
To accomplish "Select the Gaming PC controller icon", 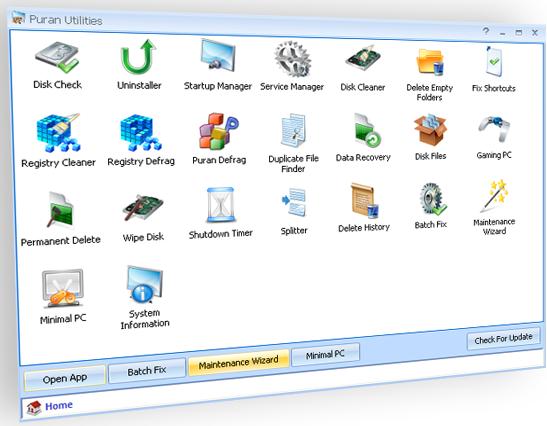I will 494,129.
